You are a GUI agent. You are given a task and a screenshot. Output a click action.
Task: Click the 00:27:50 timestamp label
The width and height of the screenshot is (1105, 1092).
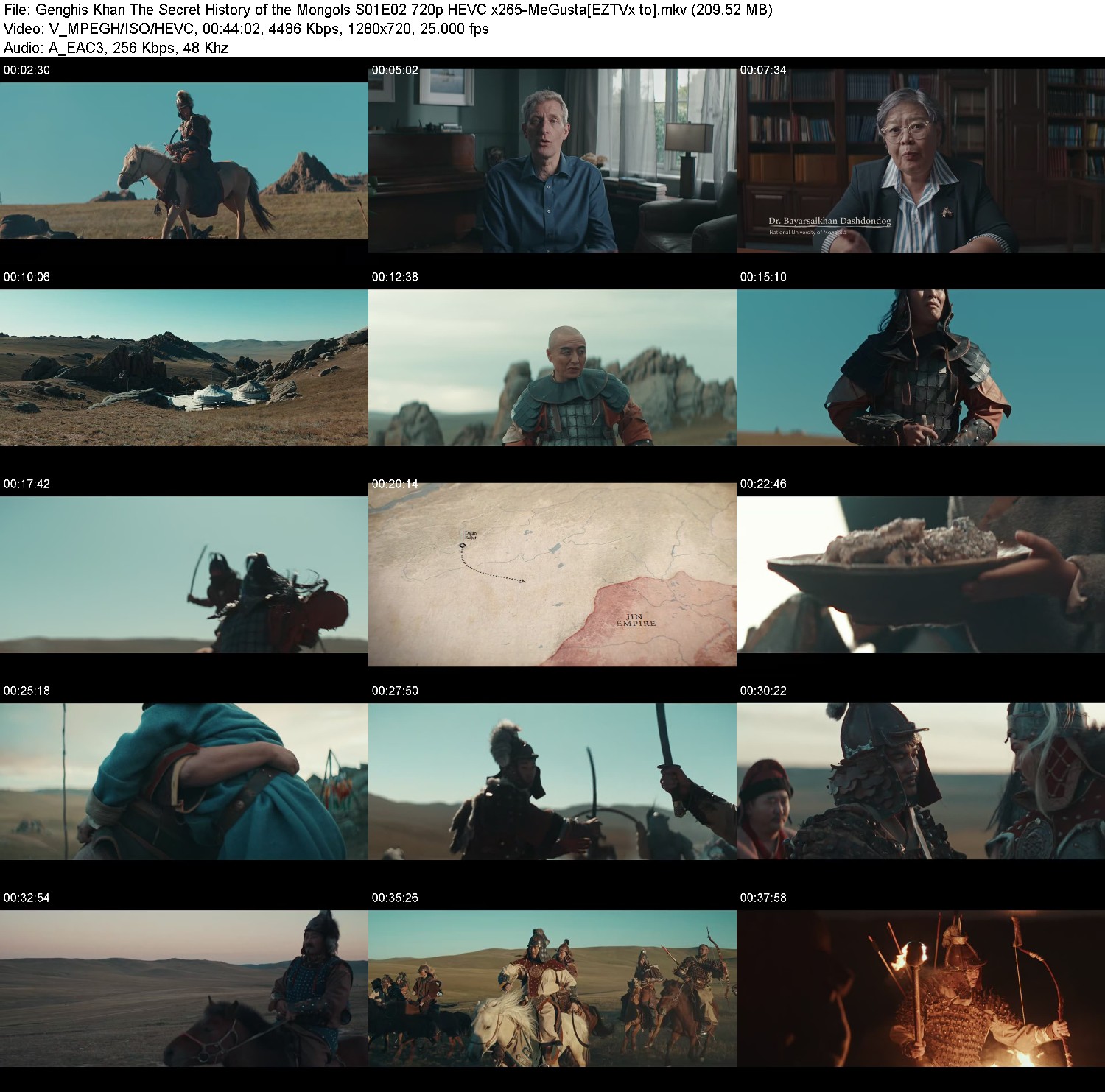pos(395,691)
